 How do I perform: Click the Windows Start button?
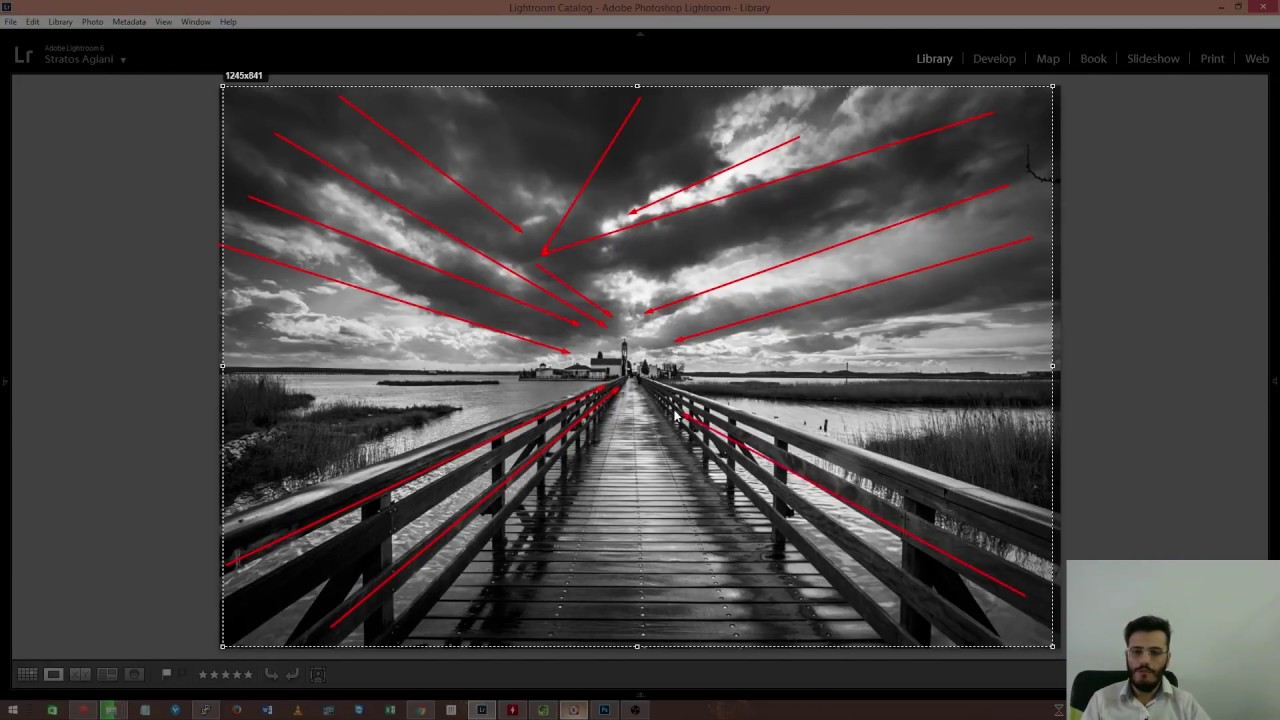[13, 710]
